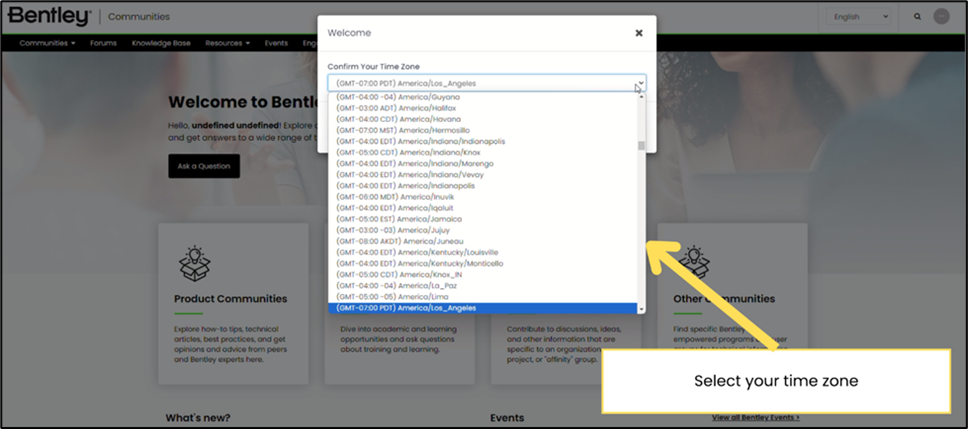This screenshot has width=968, height=429.
Task: Open the user avatar menu
Action: [x=941, y=17]
